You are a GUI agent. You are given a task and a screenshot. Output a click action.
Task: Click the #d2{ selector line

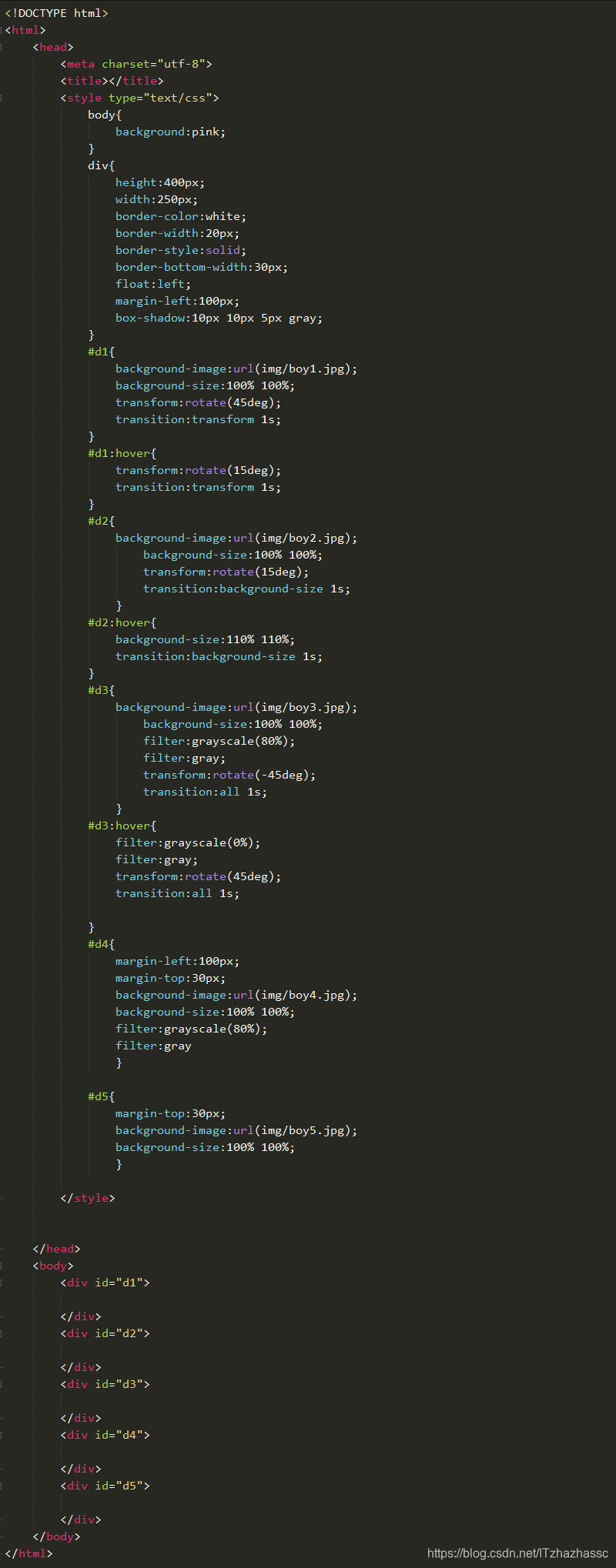click(101, 521)
